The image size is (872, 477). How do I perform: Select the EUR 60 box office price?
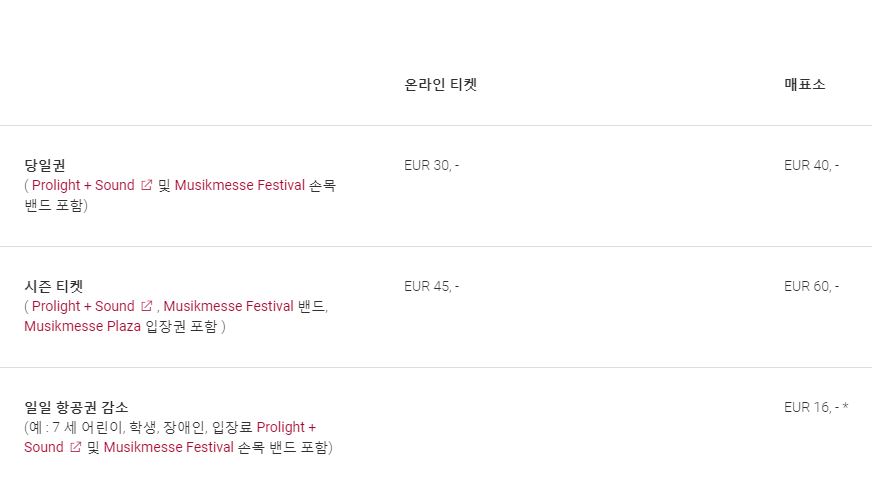(x=811, y=286)
